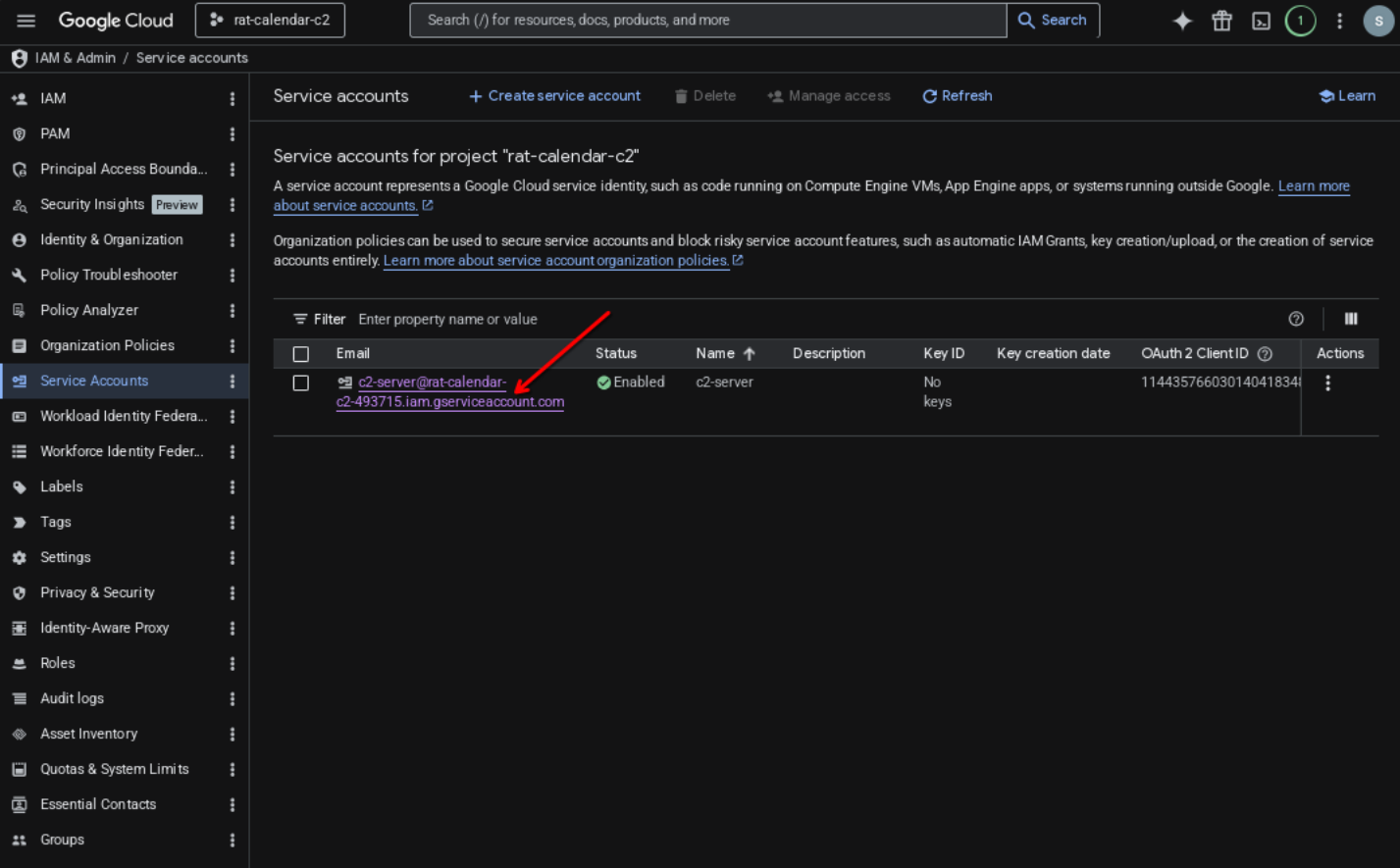Open the rat-calendar-c2 project selector
This screenshot has height=868, width=1400.
coord(270,20)
